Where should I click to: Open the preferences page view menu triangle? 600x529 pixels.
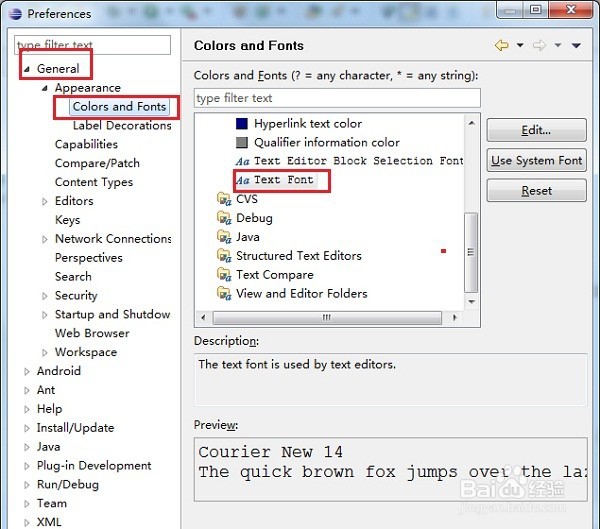(576, 45)
